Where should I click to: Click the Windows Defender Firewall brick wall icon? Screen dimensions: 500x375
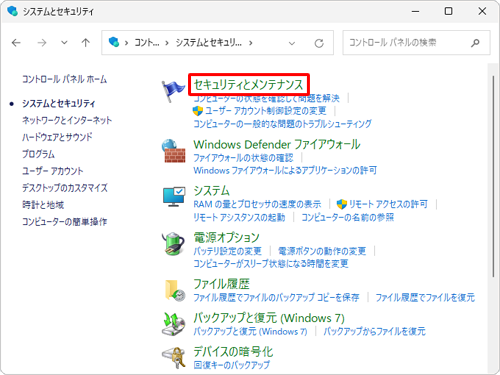pyautogui.click(x=173, y=151)
